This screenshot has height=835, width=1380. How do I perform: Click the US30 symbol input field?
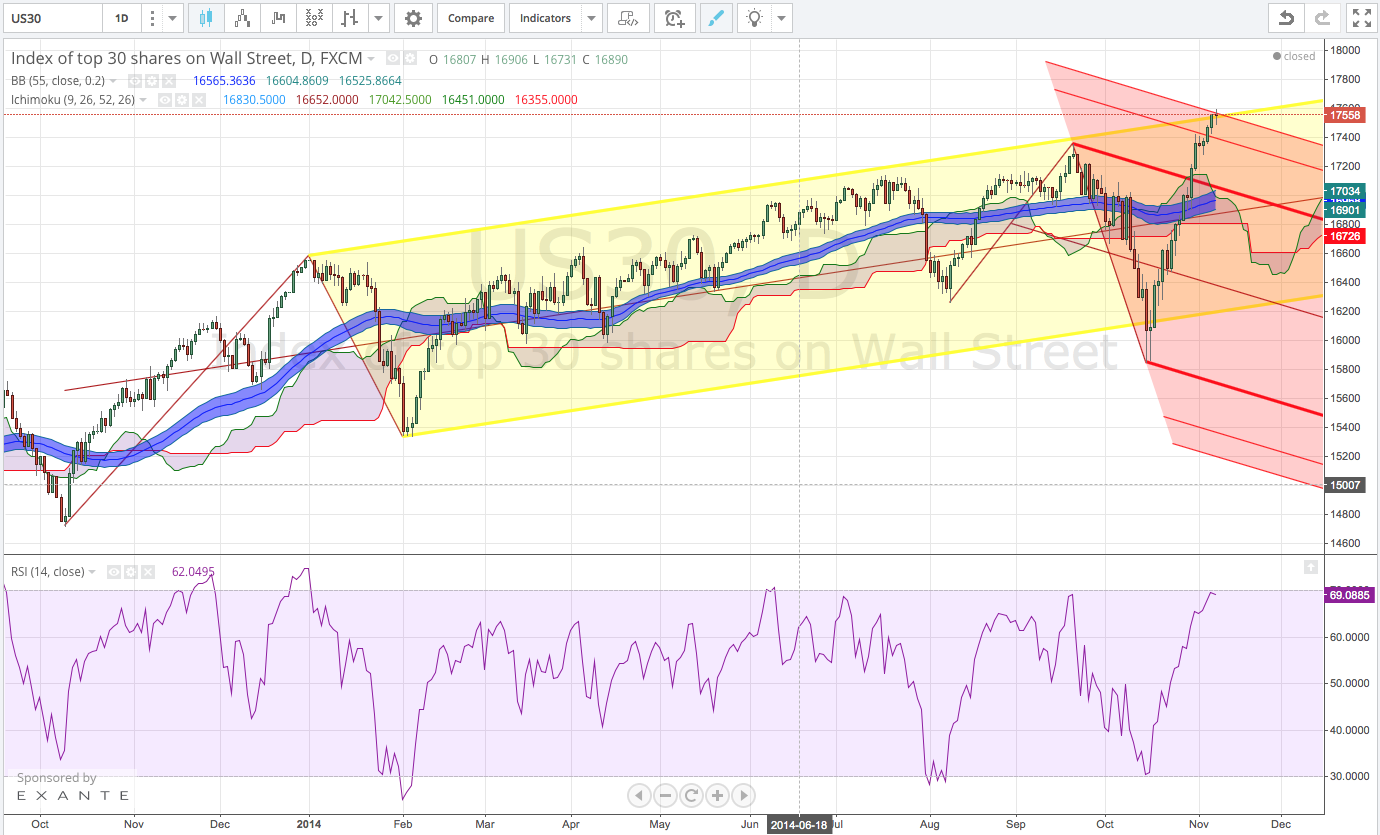52,18
